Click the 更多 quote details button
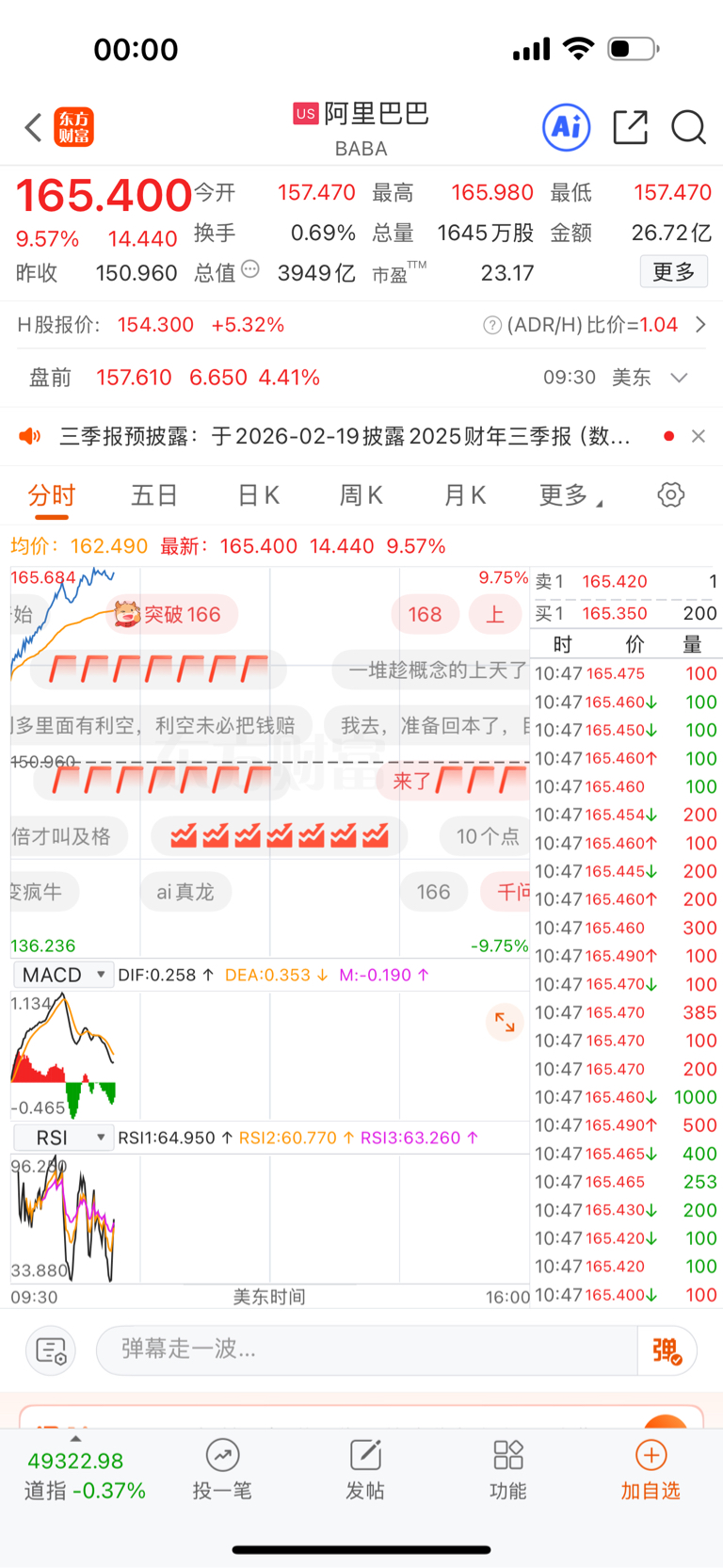Image resolution: width=723 pixels, height=1568 pixels. (674, 272)
